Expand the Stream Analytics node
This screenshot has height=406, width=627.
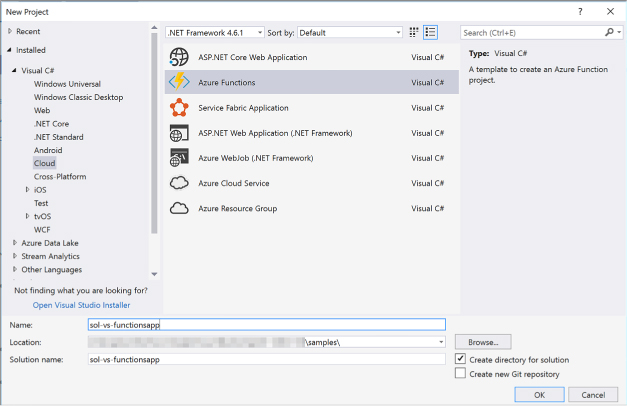[15, 256]
